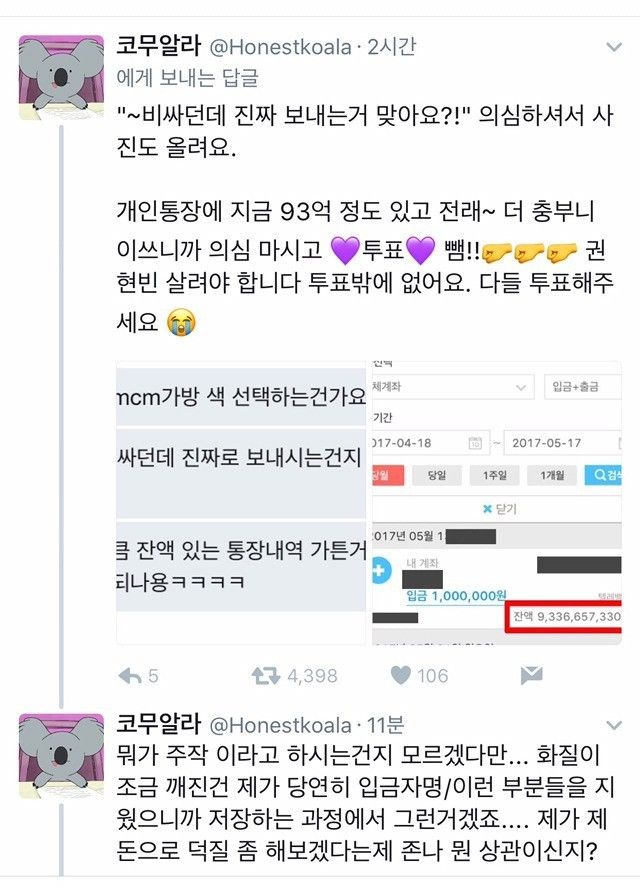Select the 1개월 period option

click(x=552, y=475)
